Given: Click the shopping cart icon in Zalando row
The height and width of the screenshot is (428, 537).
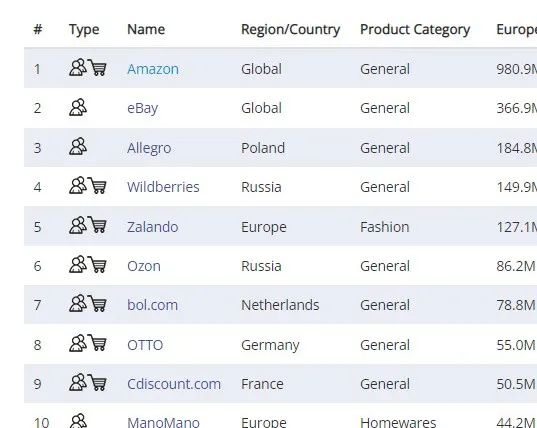Looking at the screenshot, I should click(x=97, y=225).
